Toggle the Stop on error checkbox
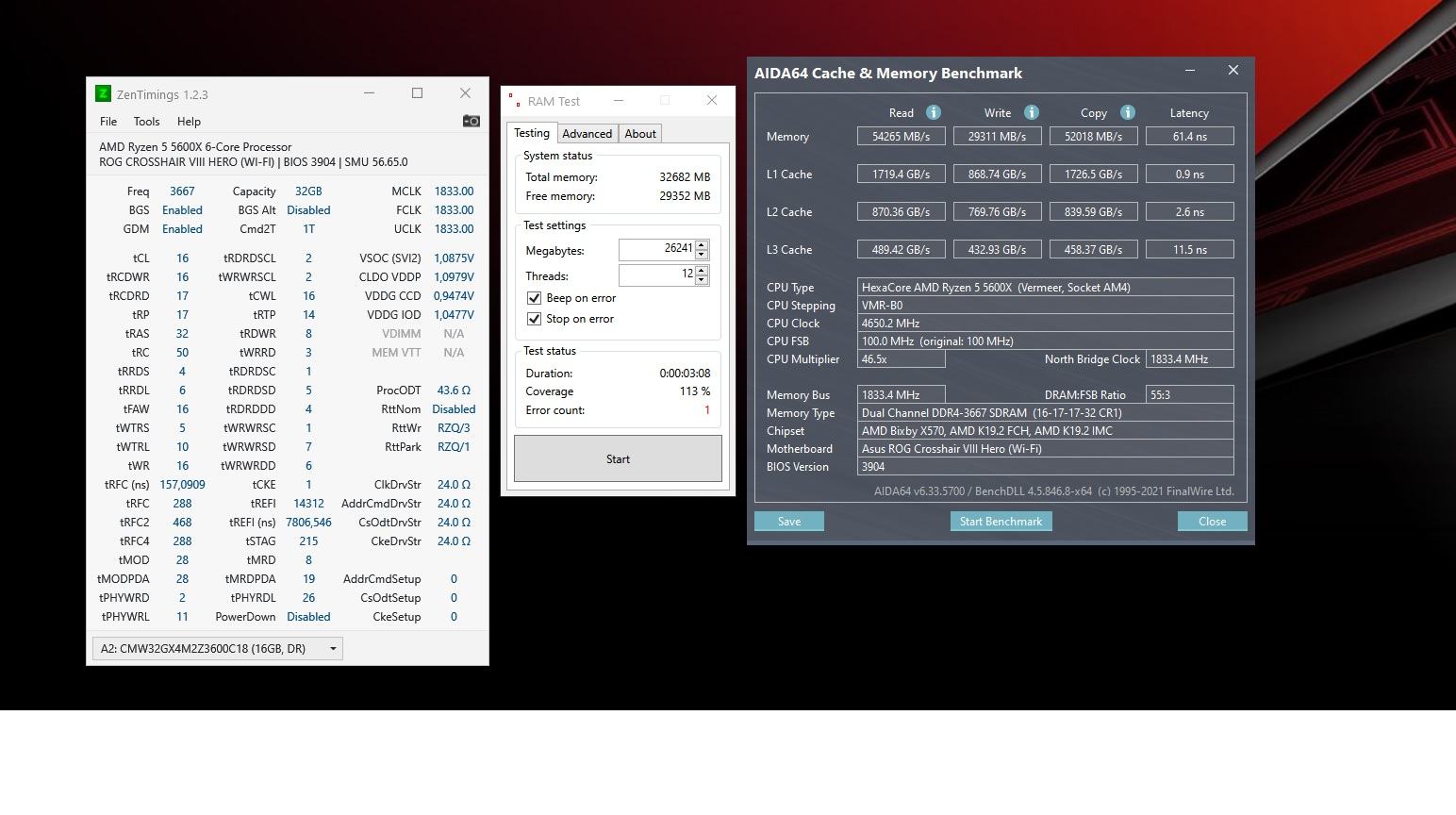The image size is (1456, 815). point(534,319)
